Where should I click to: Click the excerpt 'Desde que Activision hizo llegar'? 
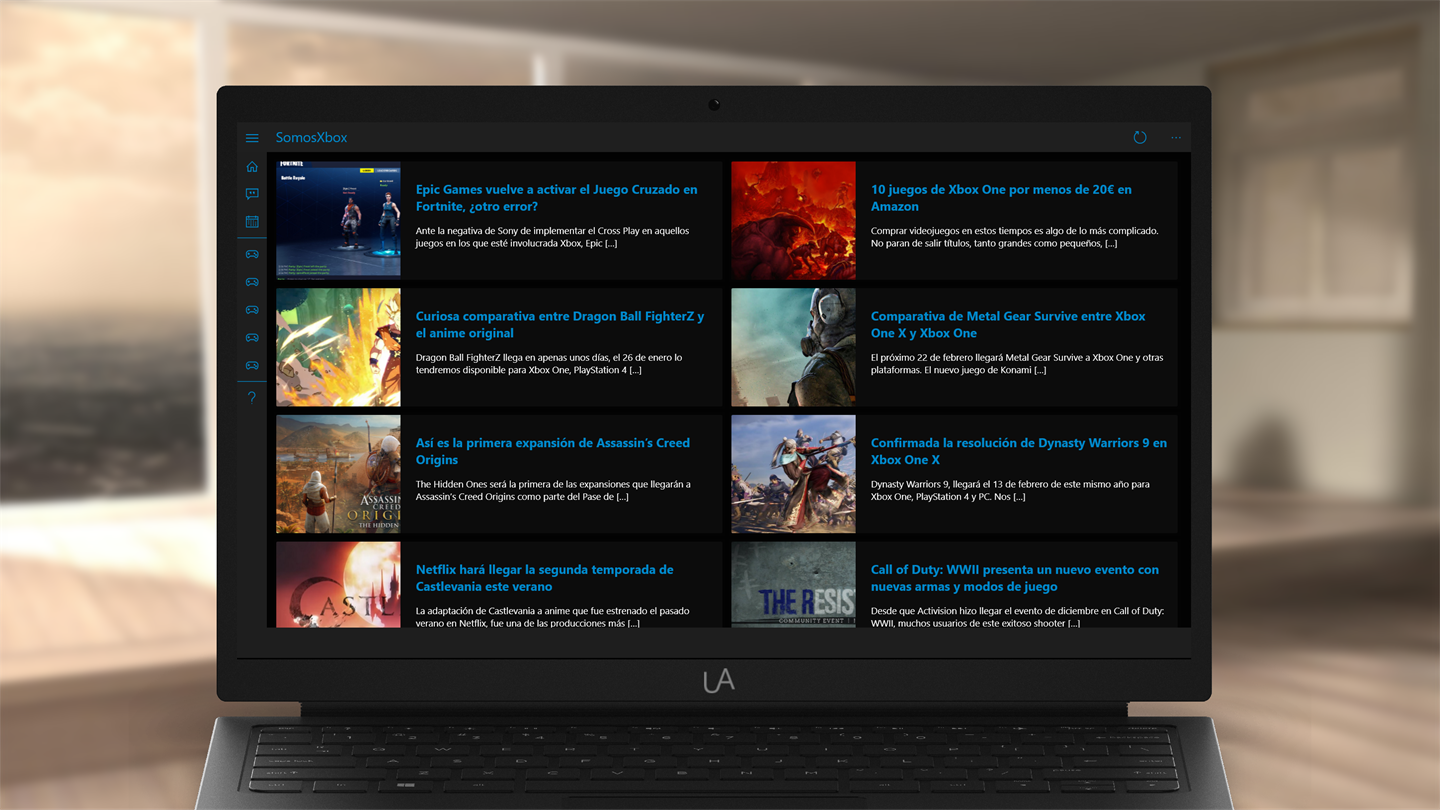coord(1018,617)
